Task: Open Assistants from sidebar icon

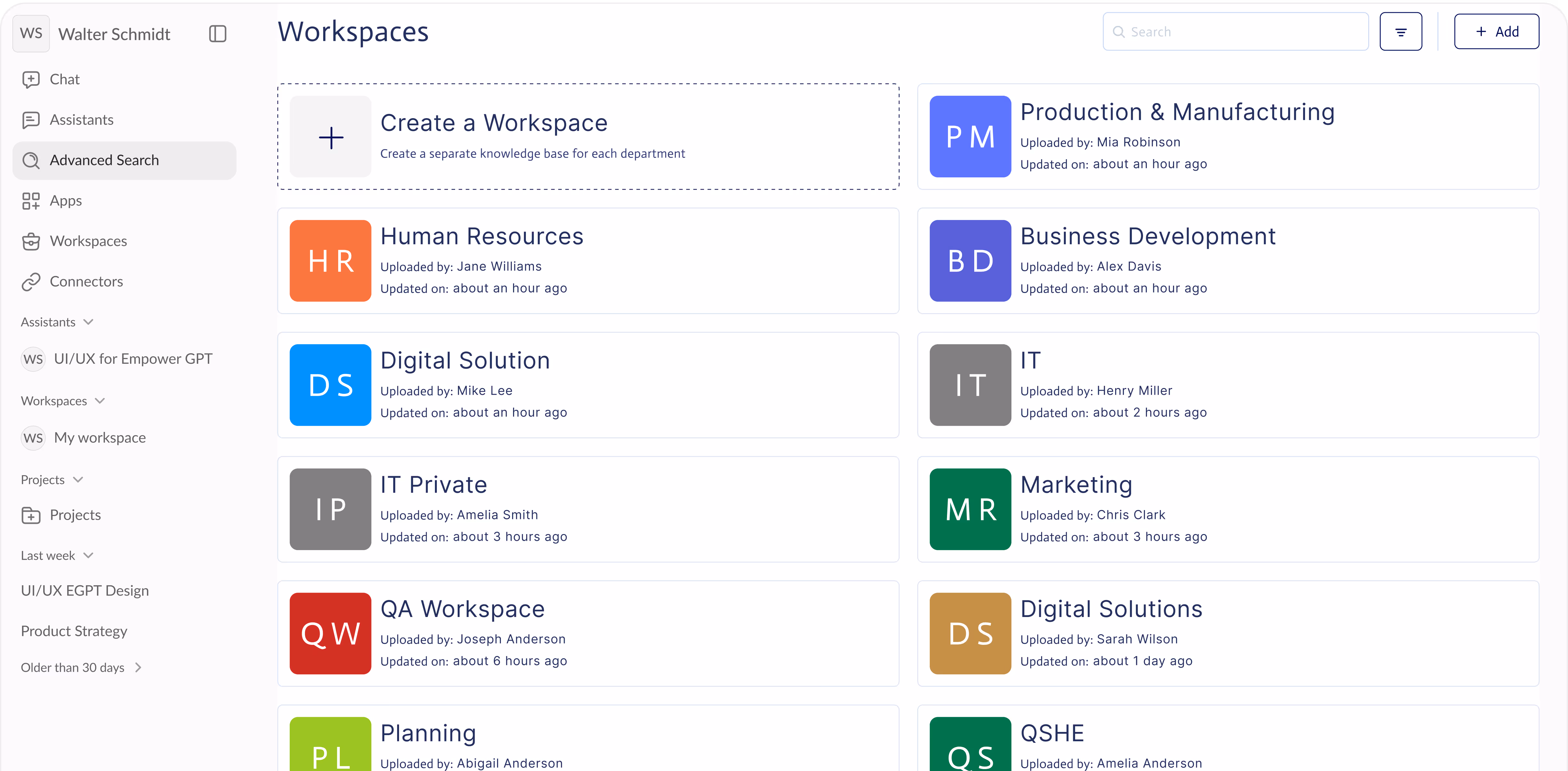Action: click(x=31, y=120)
